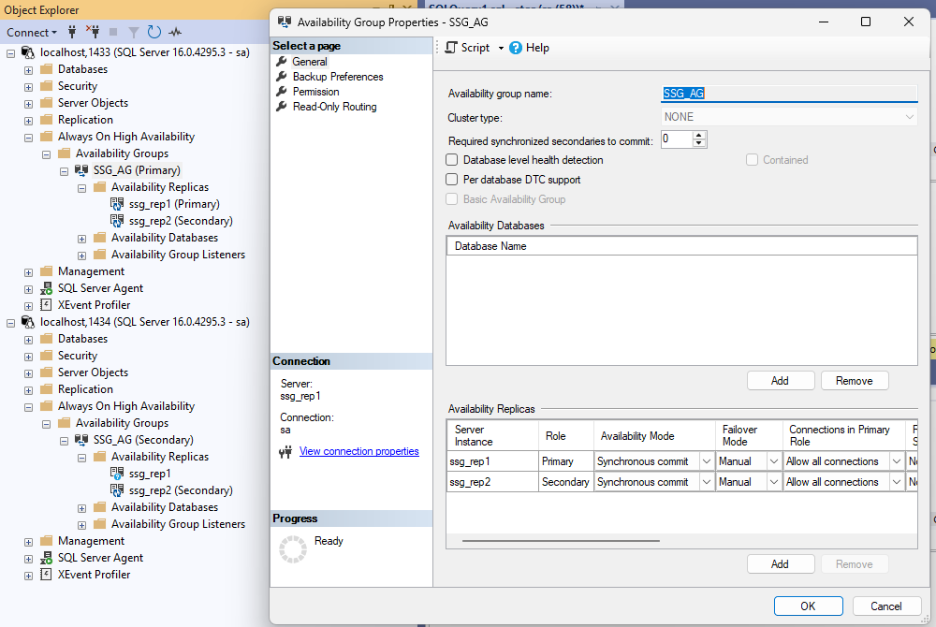Open Failover Mode dropdown for ssg_rep2
The image size is (936, 627).
774,482
